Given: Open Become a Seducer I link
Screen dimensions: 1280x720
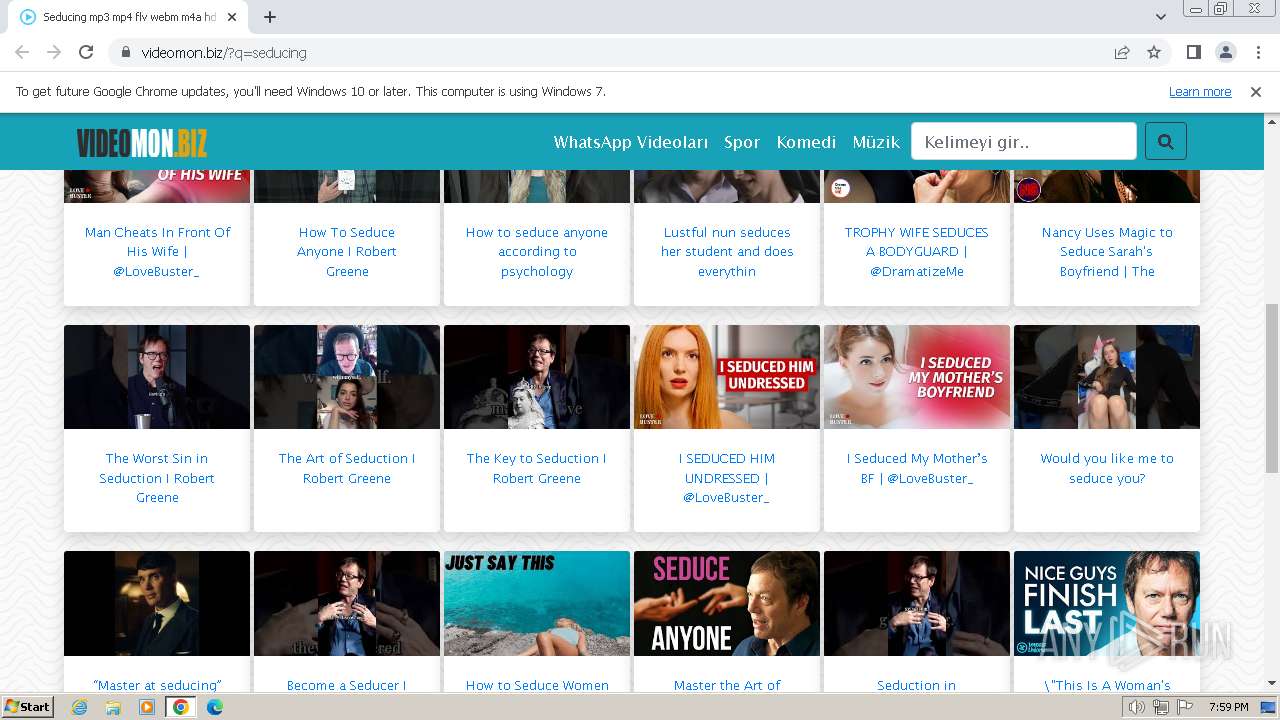Looking at the screenshot, I should [x=347, y=685].
